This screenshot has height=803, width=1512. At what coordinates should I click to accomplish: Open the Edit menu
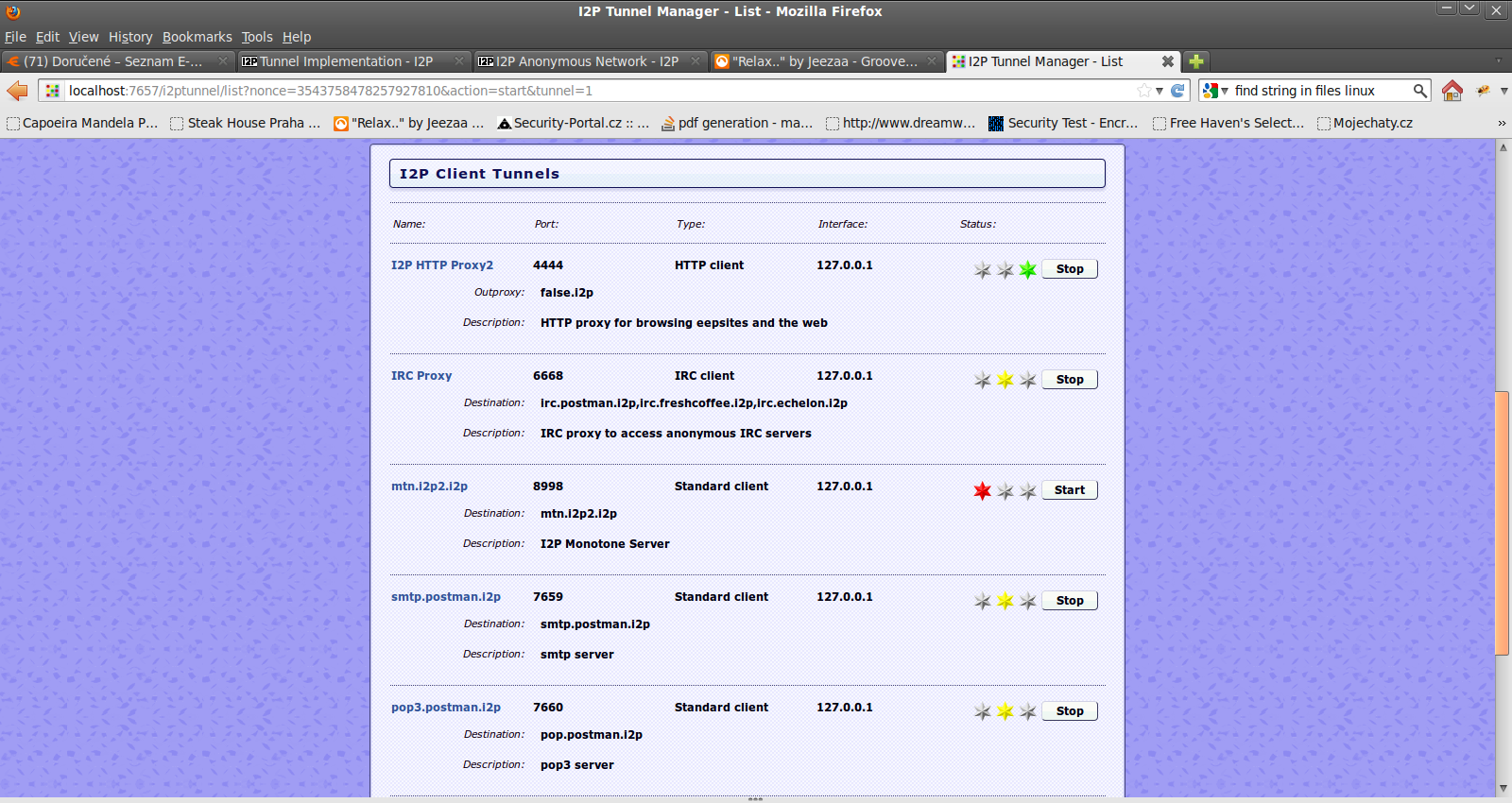coord(47,37)
